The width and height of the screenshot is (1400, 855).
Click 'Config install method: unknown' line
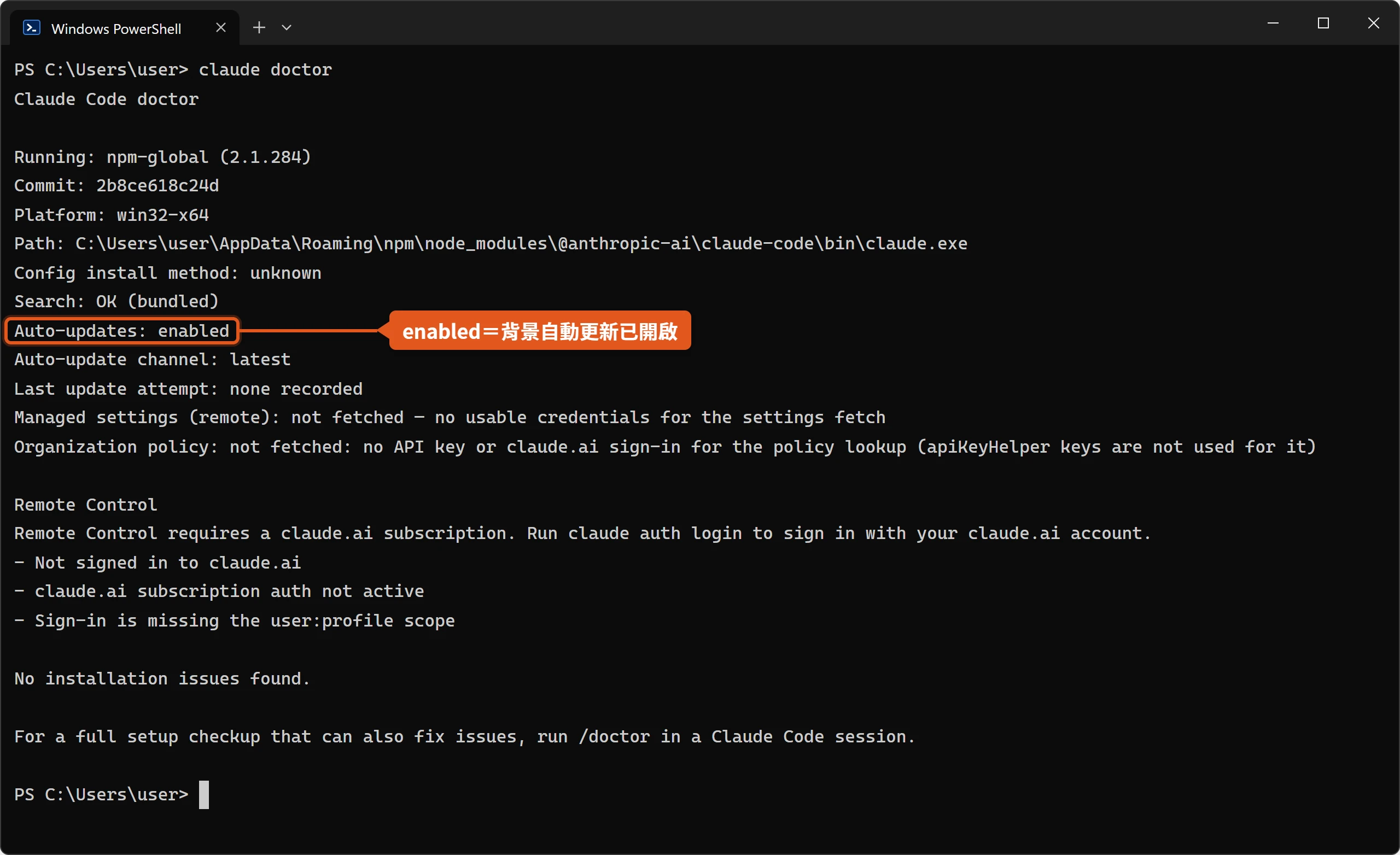tap(167, 273)
